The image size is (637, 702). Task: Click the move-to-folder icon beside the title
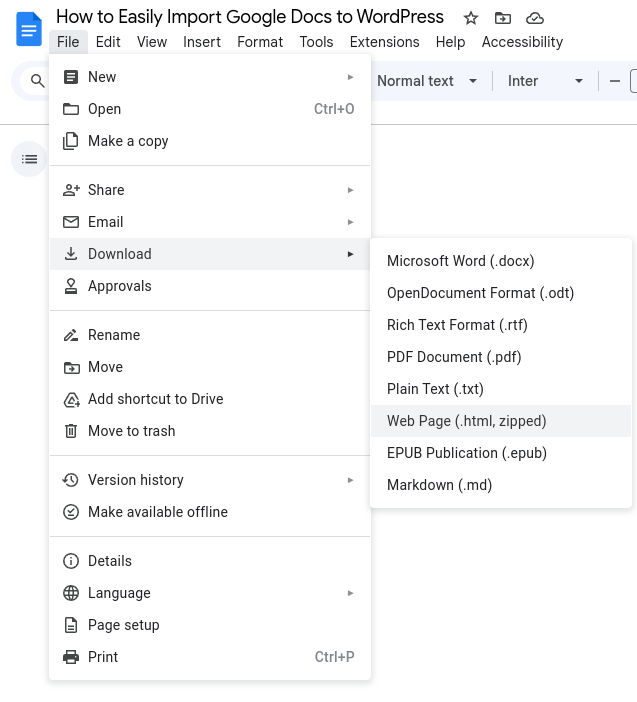tap(503, 18)
